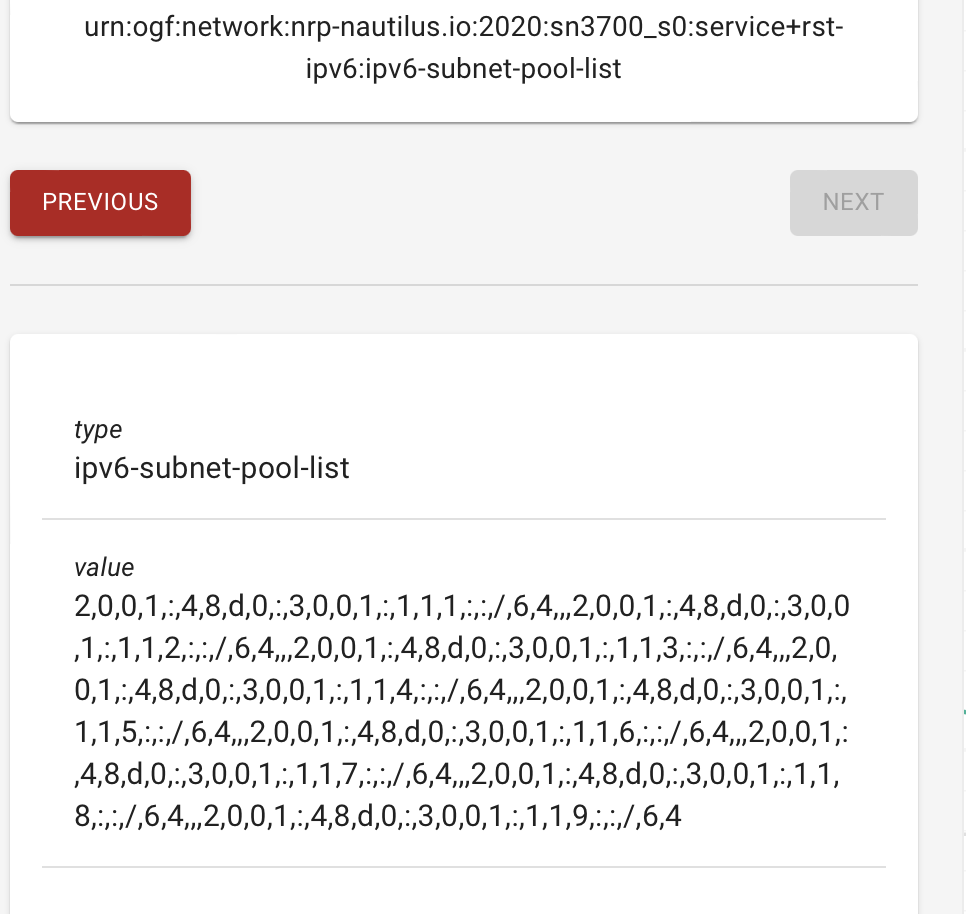Select the ipv6-subnet-pool-list type value
Screen dimensions: 966x914
pos(211,467)
